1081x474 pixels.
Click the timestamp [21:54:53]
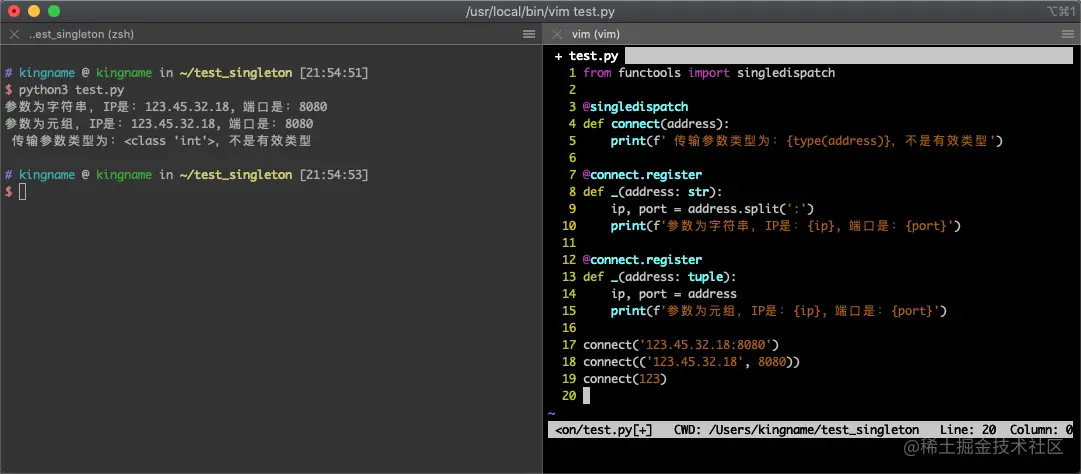(x=334, y=175)
